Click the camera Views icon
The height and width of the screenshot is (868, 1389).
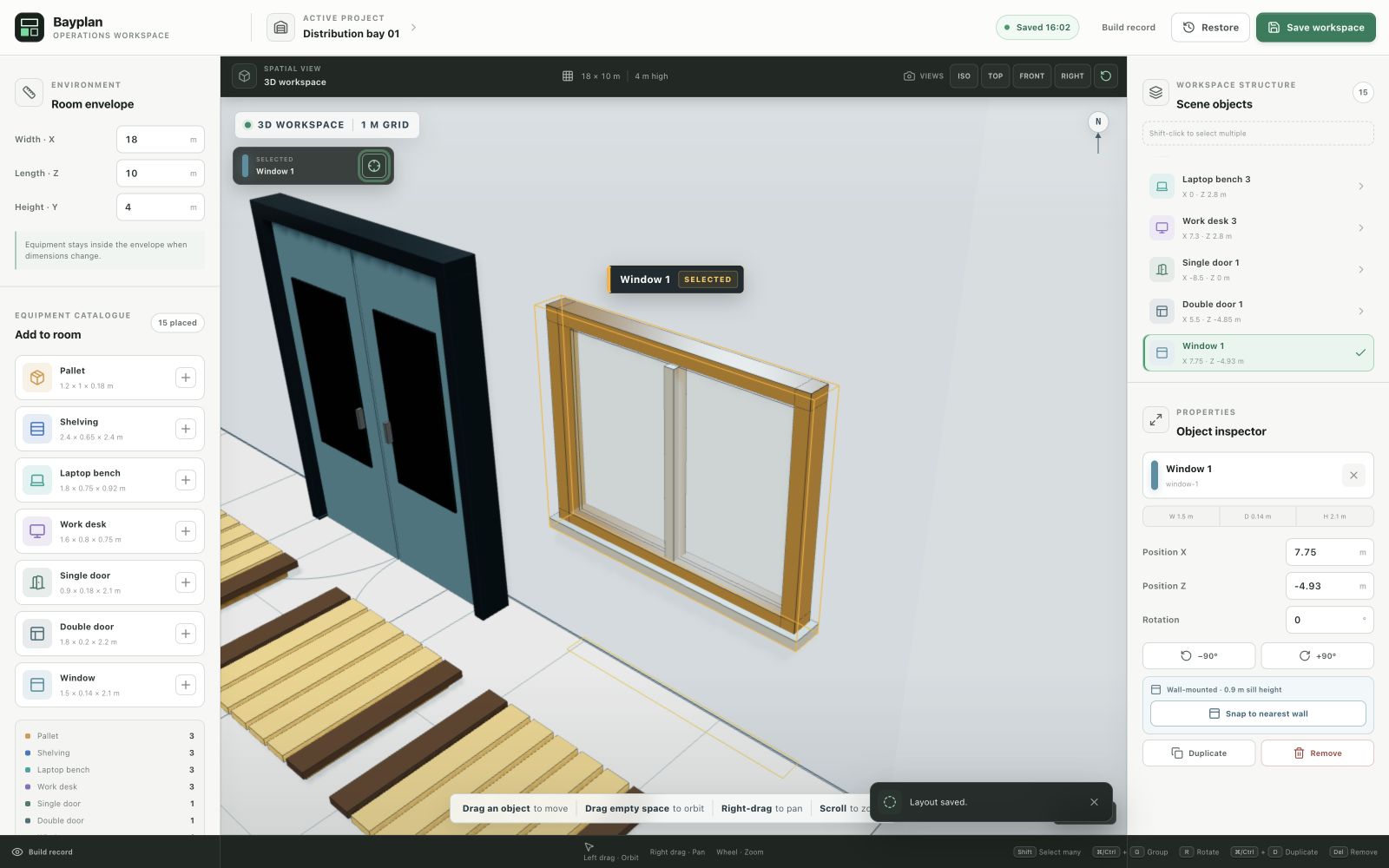[909, 76]
